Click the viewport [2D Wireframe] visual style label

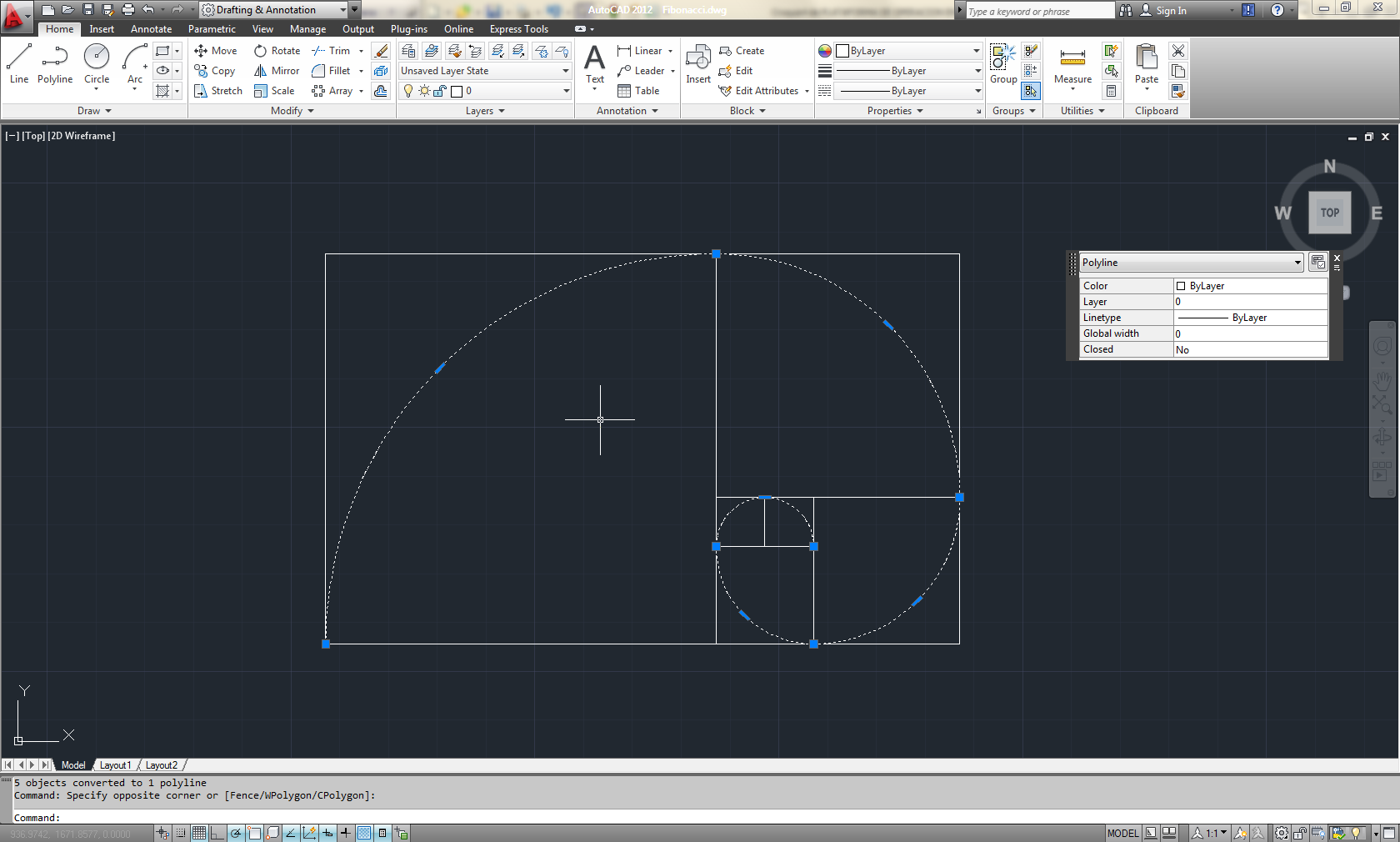pyautogui.click(x=82, y=136)
